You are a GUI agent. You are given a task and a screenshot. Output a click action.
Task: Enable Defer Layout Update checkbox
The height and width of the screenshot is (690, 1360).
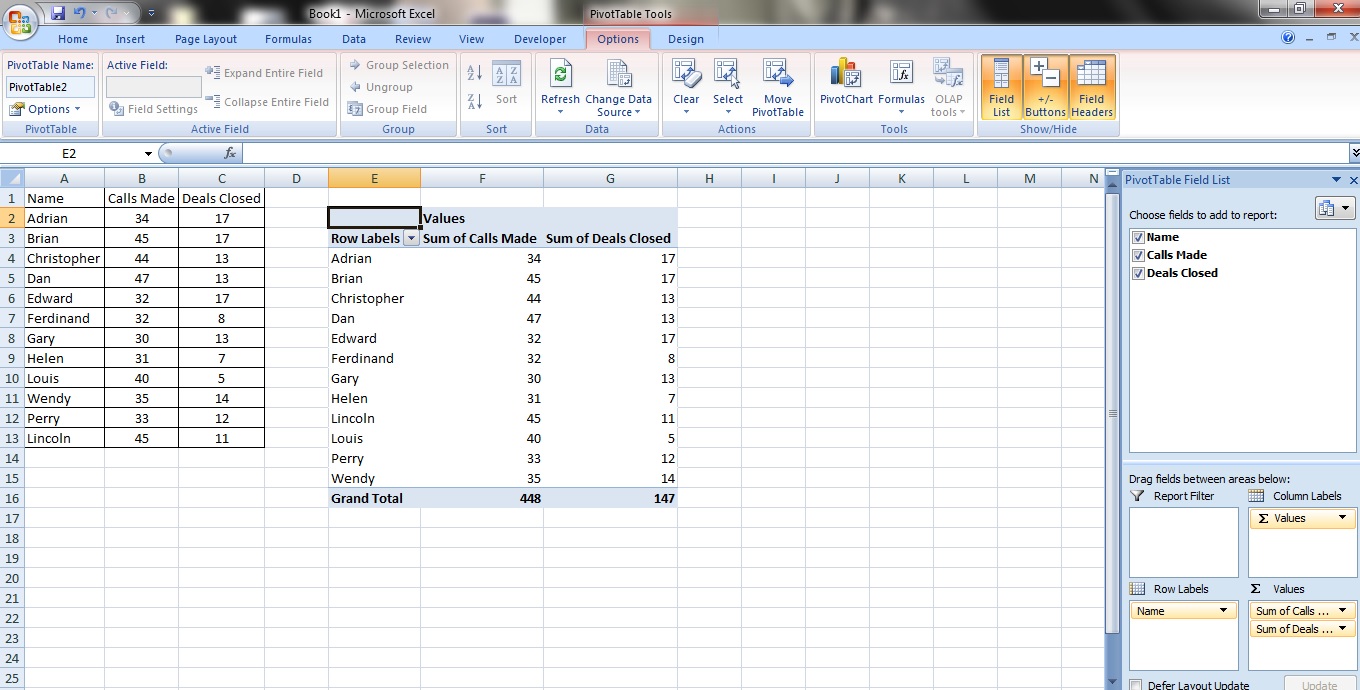point(1136,685)
